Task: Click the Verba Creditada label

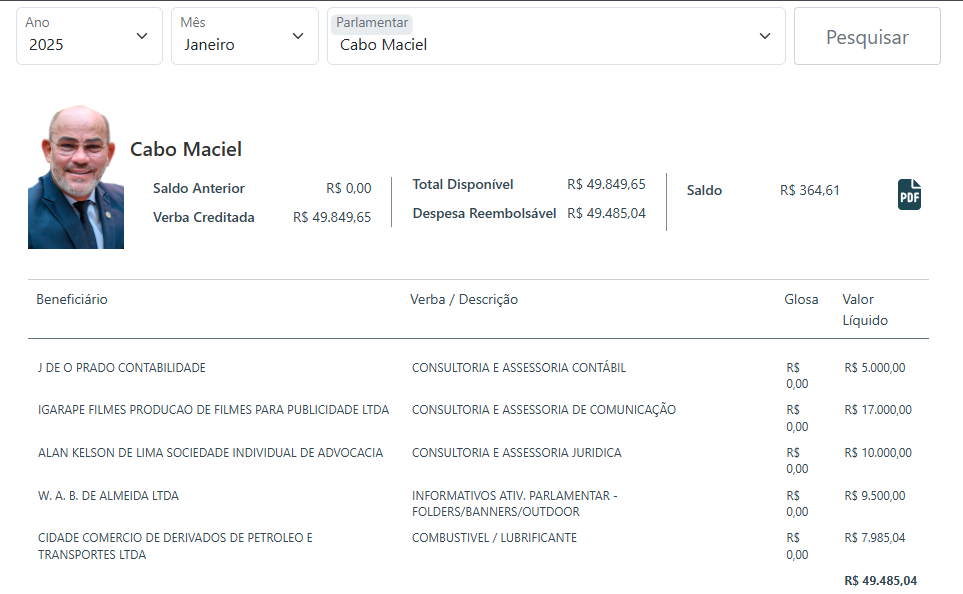Action: pos(203,217)
